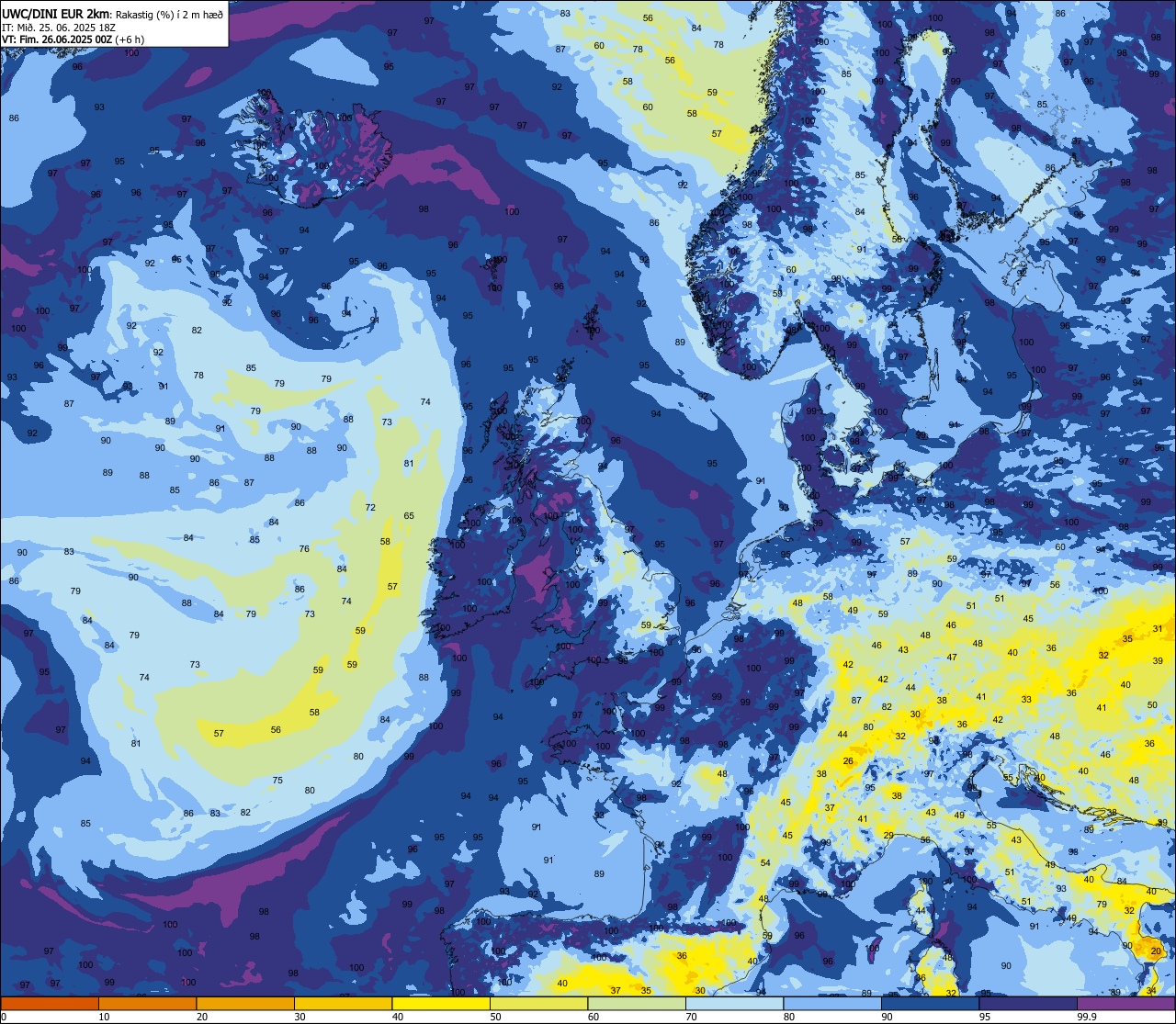Viewport: 1176px width, 1024px height.
Task: Click the '80' label on the legend scale
Action: click(789, 1017)
